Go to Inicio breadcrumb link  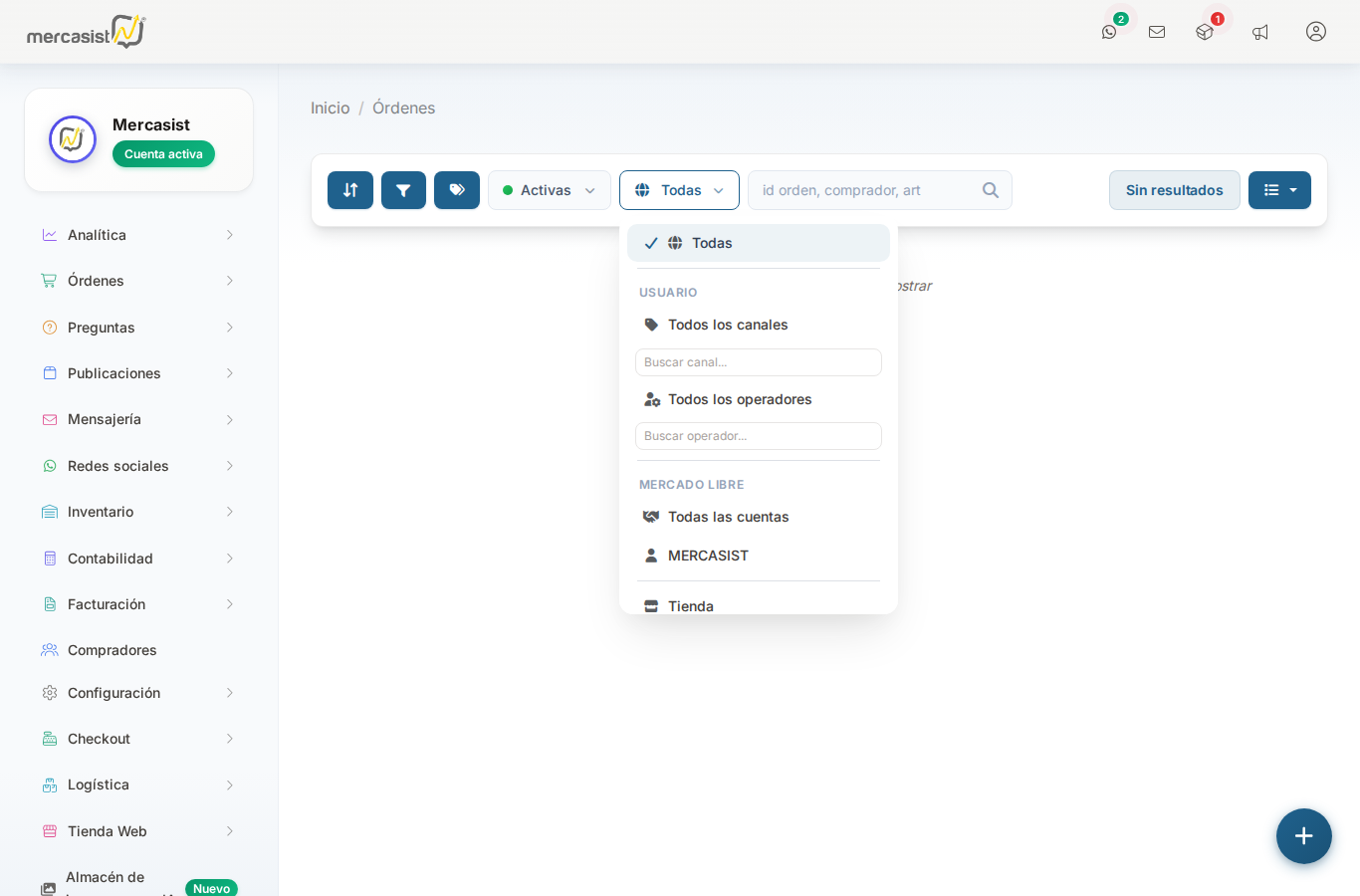click(x=330, y=108)
